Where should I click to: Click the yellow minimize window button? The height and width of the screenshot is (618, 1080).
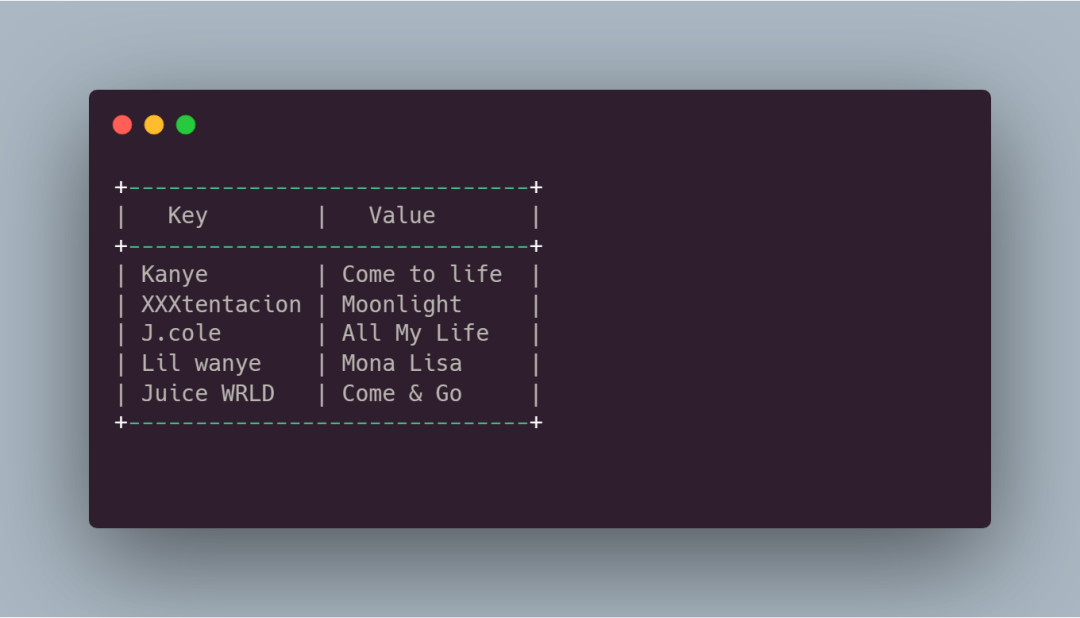point(154,125)
